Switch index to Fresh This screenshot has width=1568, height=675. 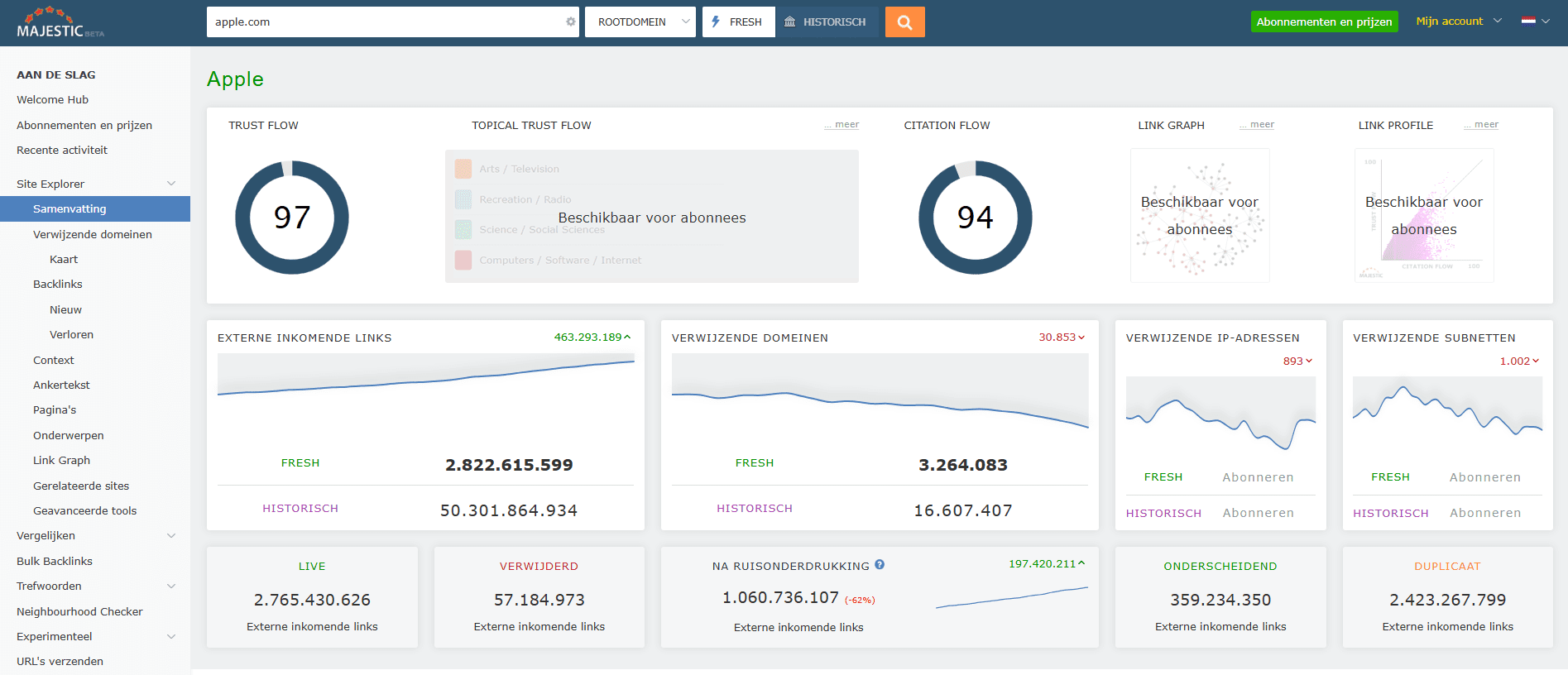(738, 22)
